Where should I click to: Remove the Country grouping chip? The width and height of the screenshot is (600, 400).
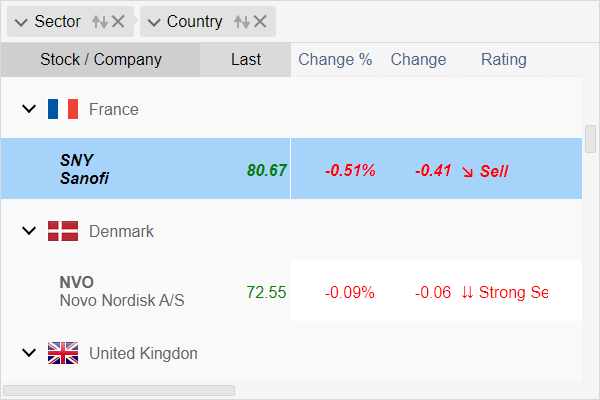click(261, 21)
